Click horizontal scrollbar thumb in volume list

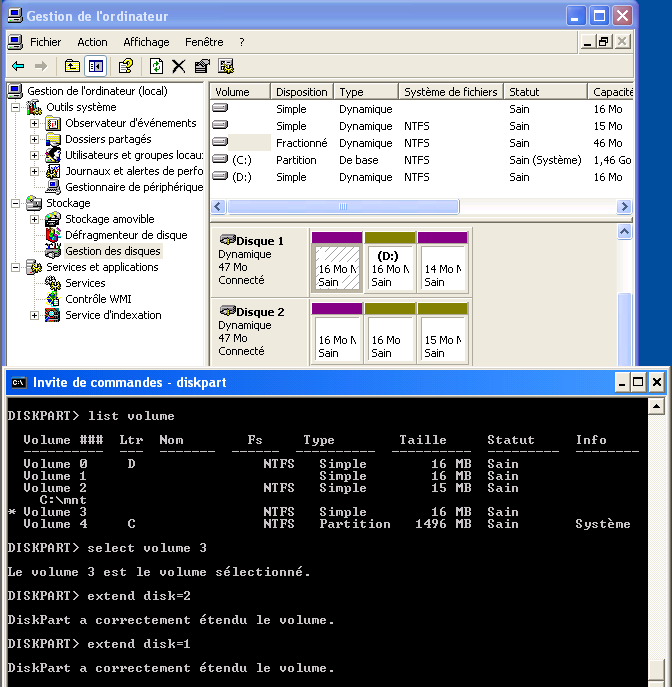pyautogui.click(x=343, y=206)
